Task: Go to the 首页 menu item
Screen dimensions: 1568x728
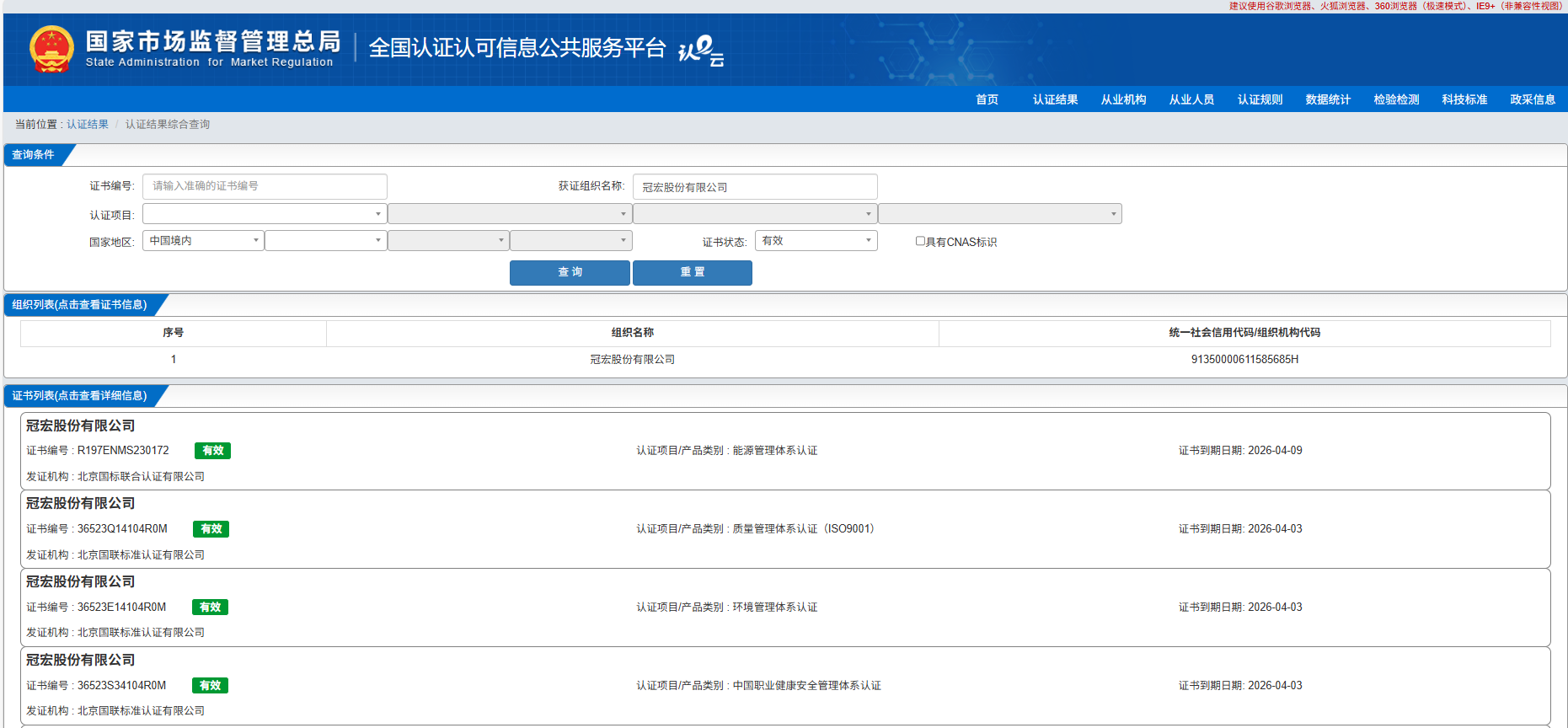Action: (987, 99)
